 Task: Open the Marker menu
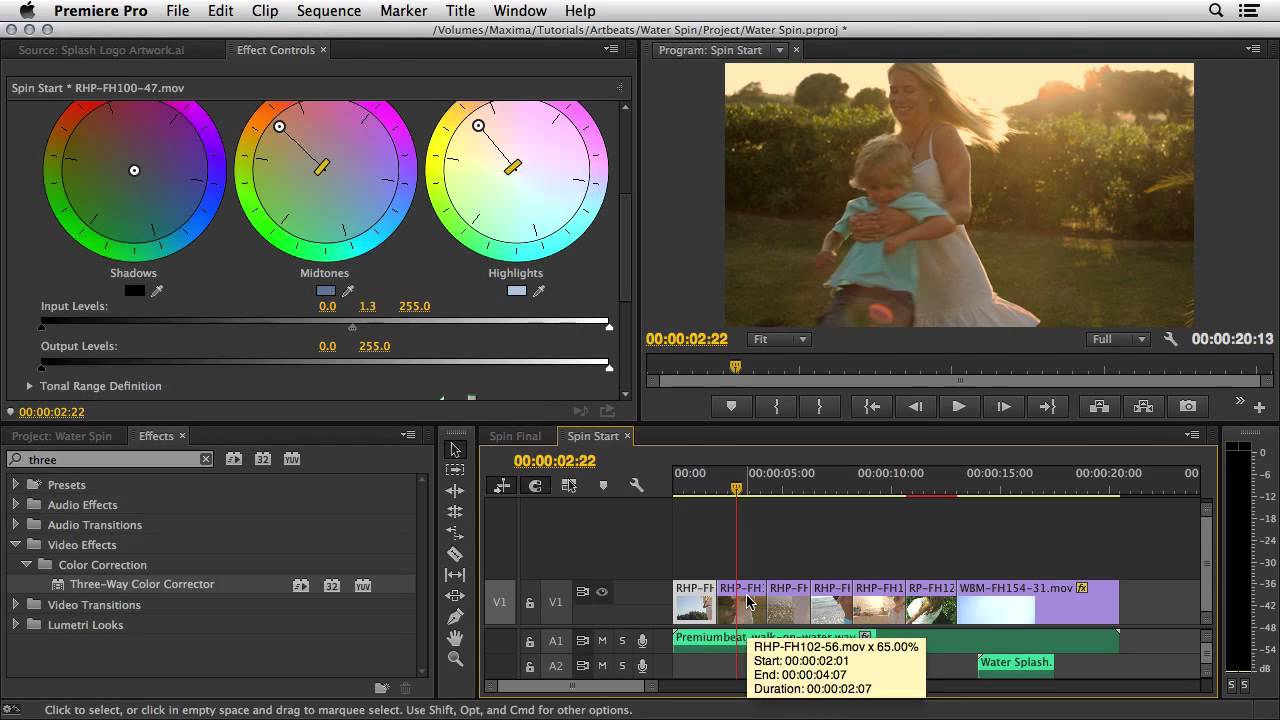403,11
